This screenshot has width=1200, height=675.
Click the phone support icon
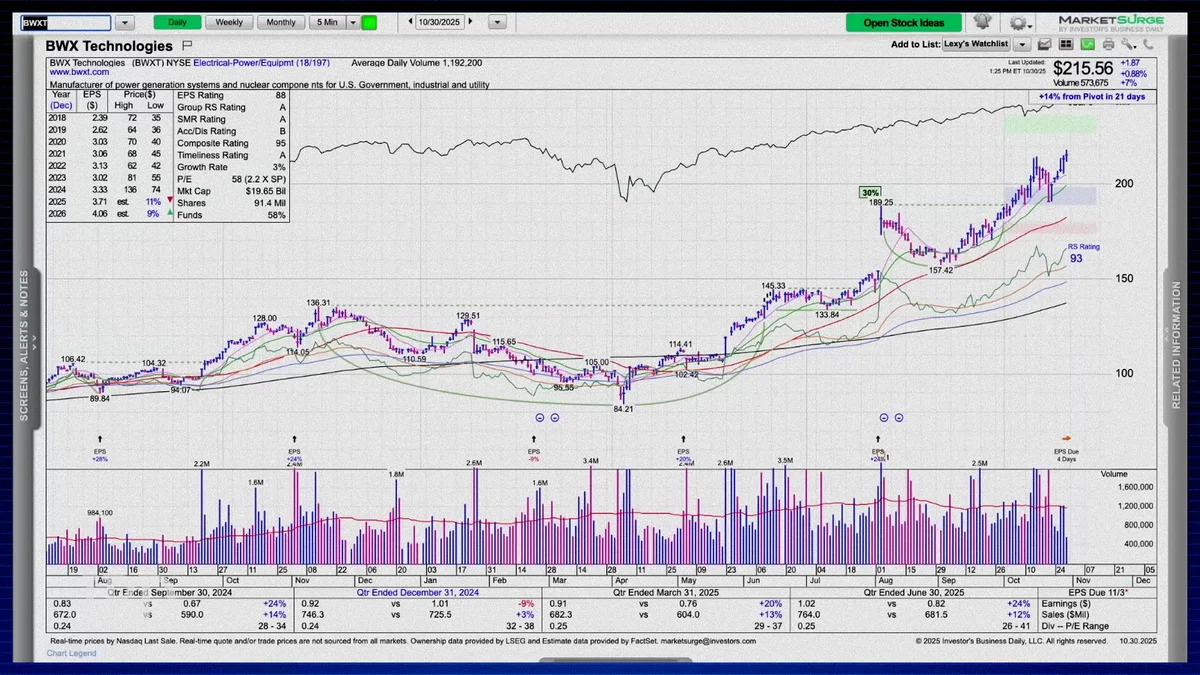(x=1148, y=44)
